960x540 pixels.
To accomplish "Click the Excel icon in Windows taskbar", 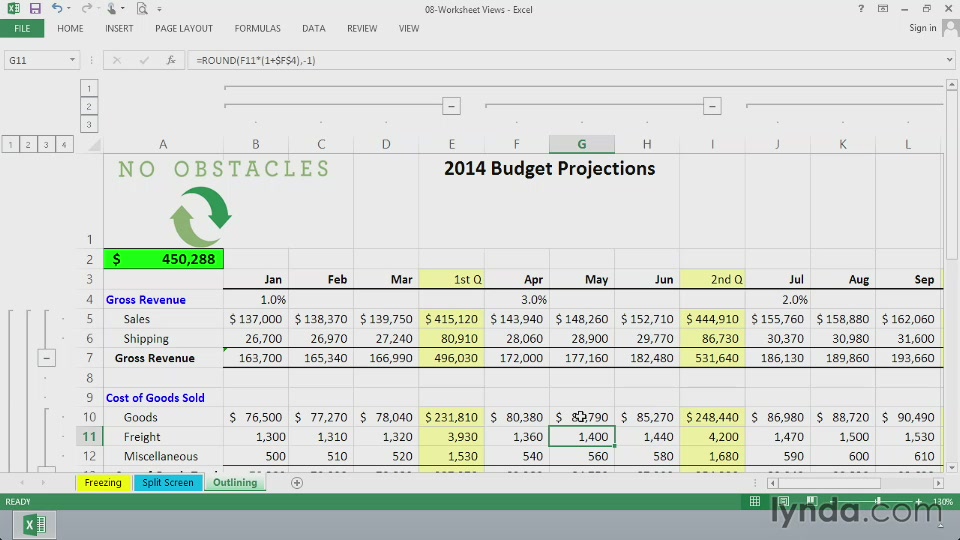I will pyautogui.click(x=34, y=525).
